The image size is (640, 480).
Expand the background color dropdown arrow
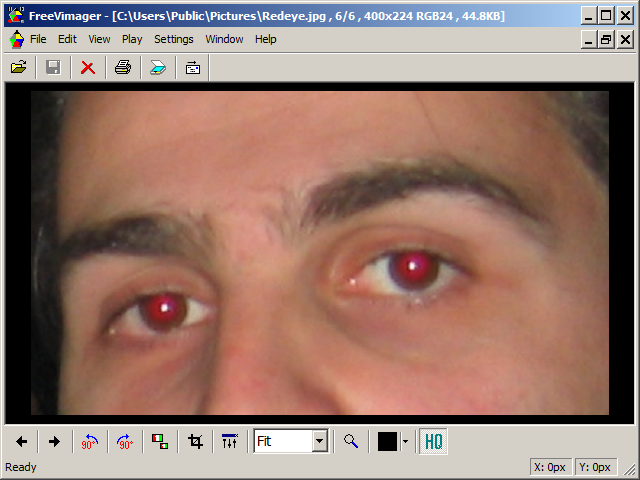pyautogui.click(x=405, y=441)
